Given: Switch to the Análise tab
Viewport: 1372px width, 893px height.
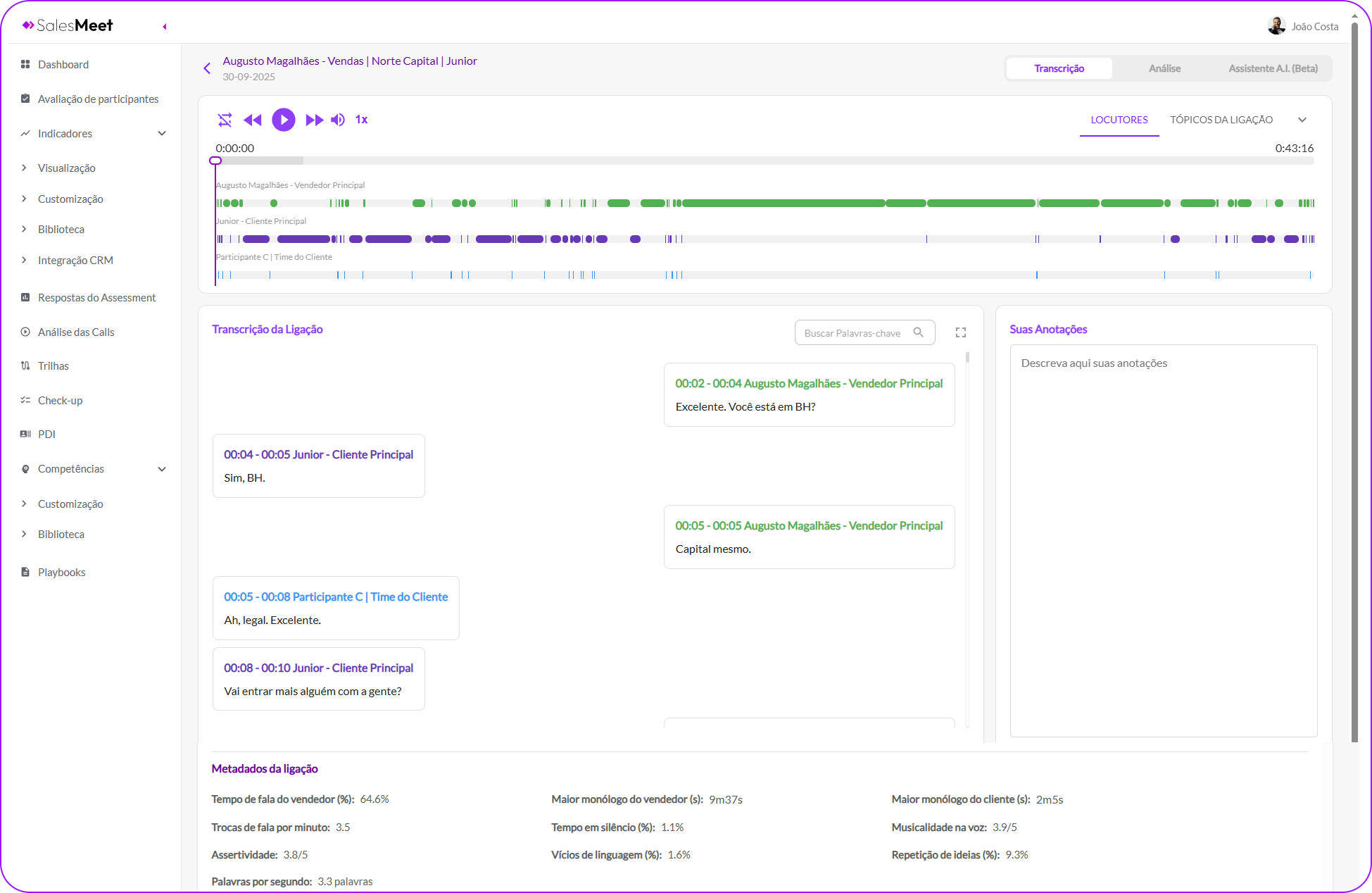Looking at the screenshot, I should coord(1164,68).
